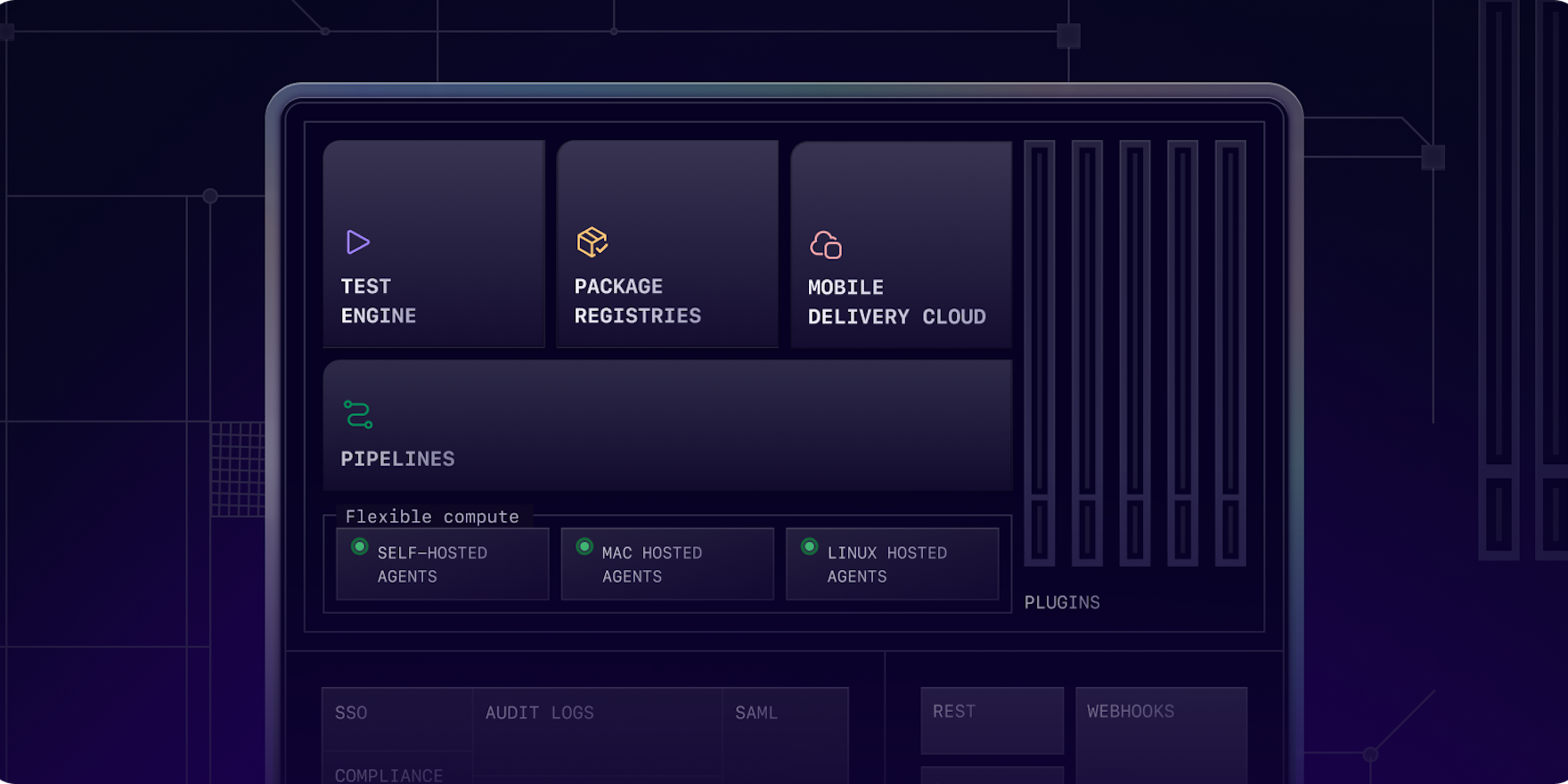Select the Test Engine card title

[379, 301]
